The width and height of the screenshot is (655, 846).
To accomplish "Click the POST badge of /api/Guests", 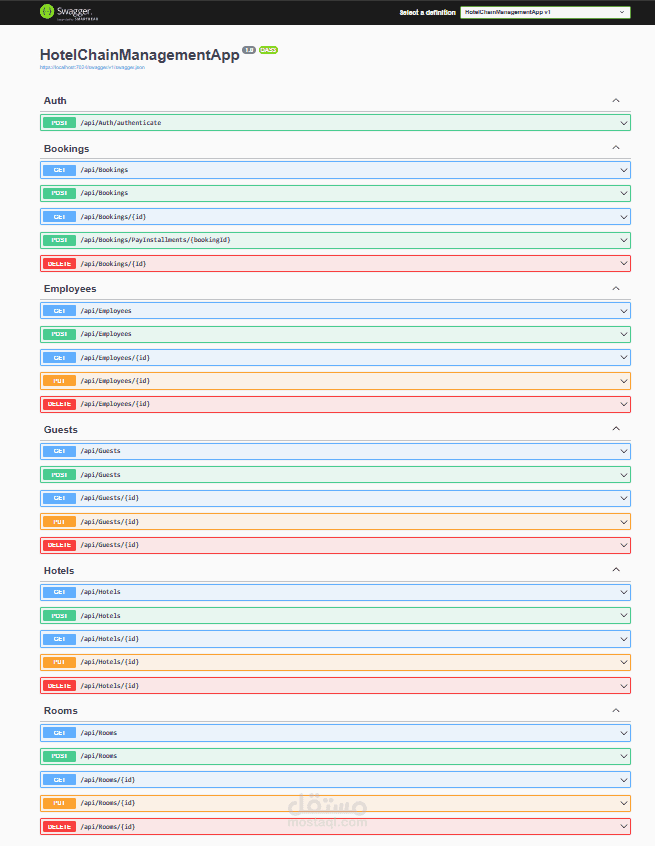I will [59, 475].
